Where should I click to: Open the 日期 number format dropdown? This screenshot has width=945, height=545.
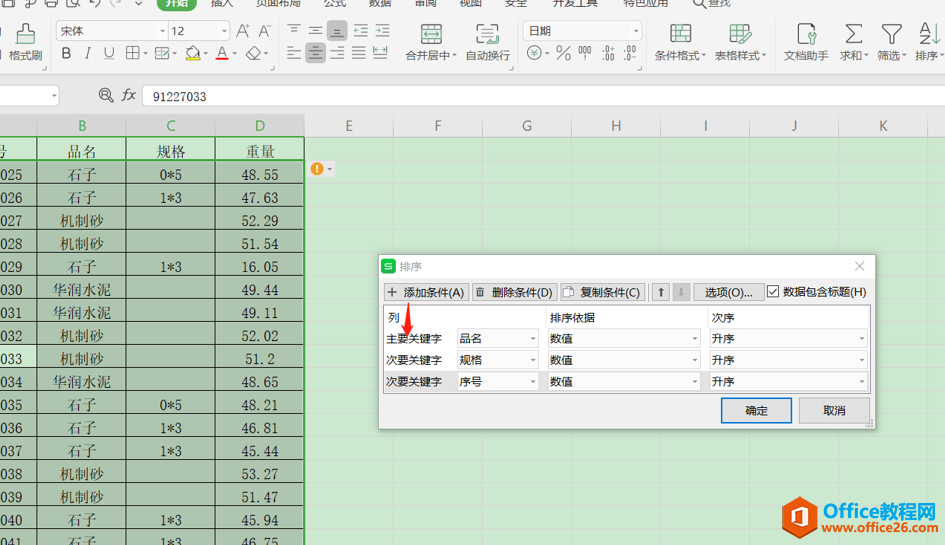click(636, 31)
